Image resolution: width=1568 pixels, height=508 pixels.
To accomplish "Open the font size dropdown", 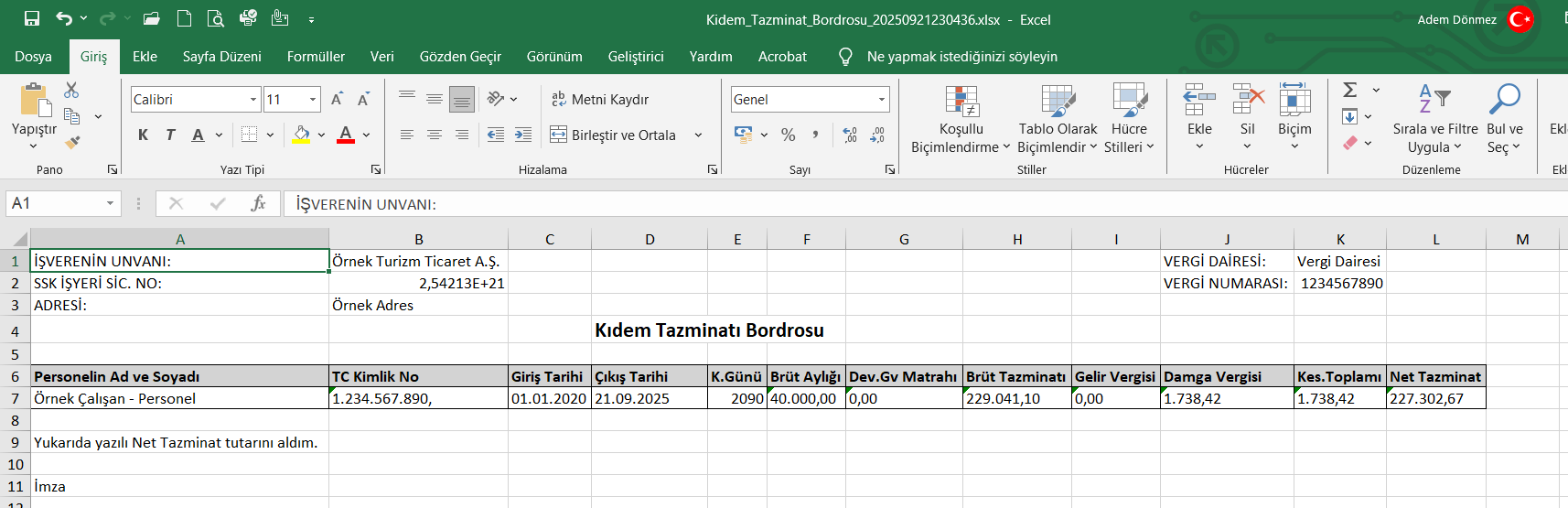I will coord(313,99).
